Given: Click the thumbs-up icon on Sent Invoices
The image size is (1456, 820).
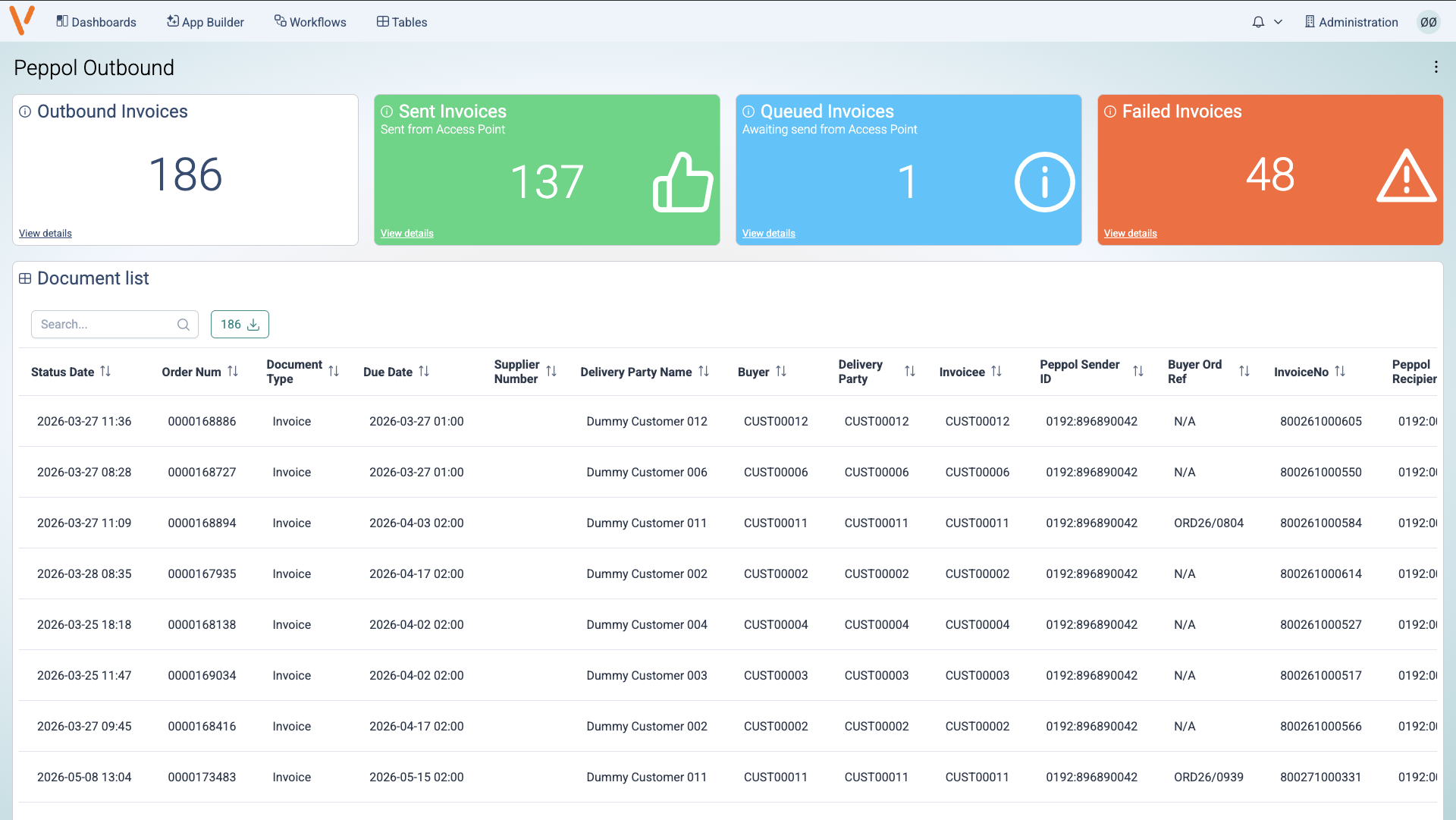Looking at the screenshot, I should [x=682, y=182].
